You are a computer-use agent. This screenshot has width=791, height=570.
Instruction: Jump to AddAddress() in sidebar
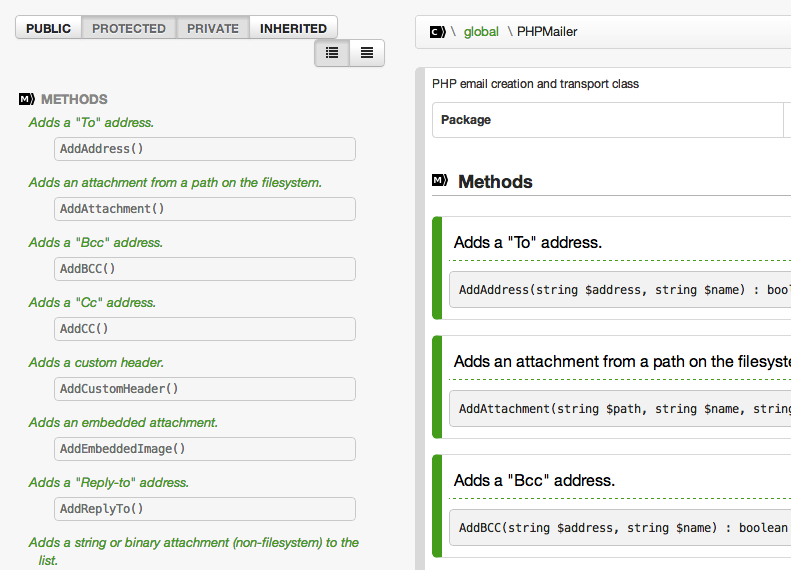pyautogui.click(x=205, y=149)
